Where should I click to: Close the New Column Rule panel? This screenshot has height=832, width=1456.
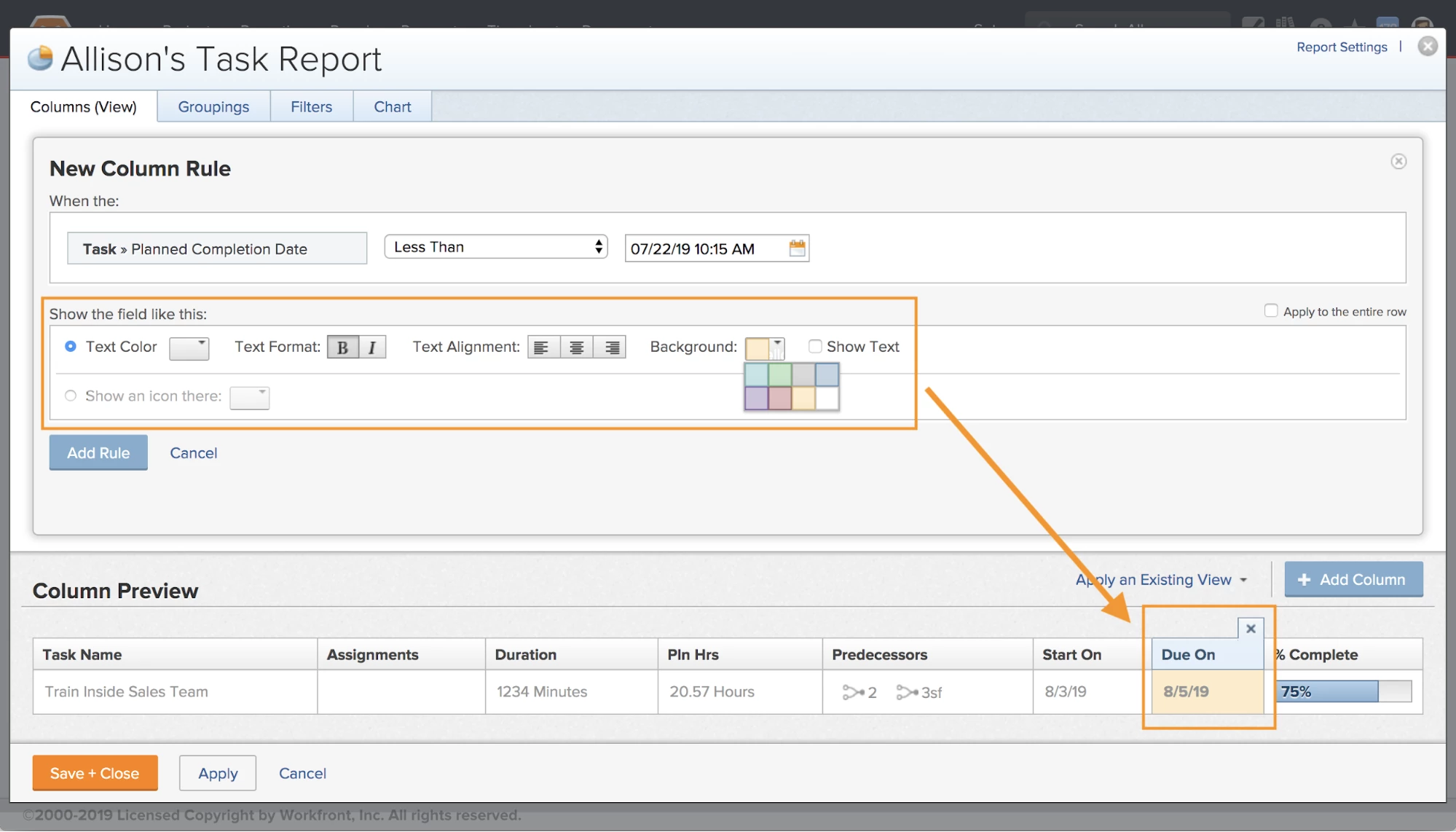click(1398, 161)
